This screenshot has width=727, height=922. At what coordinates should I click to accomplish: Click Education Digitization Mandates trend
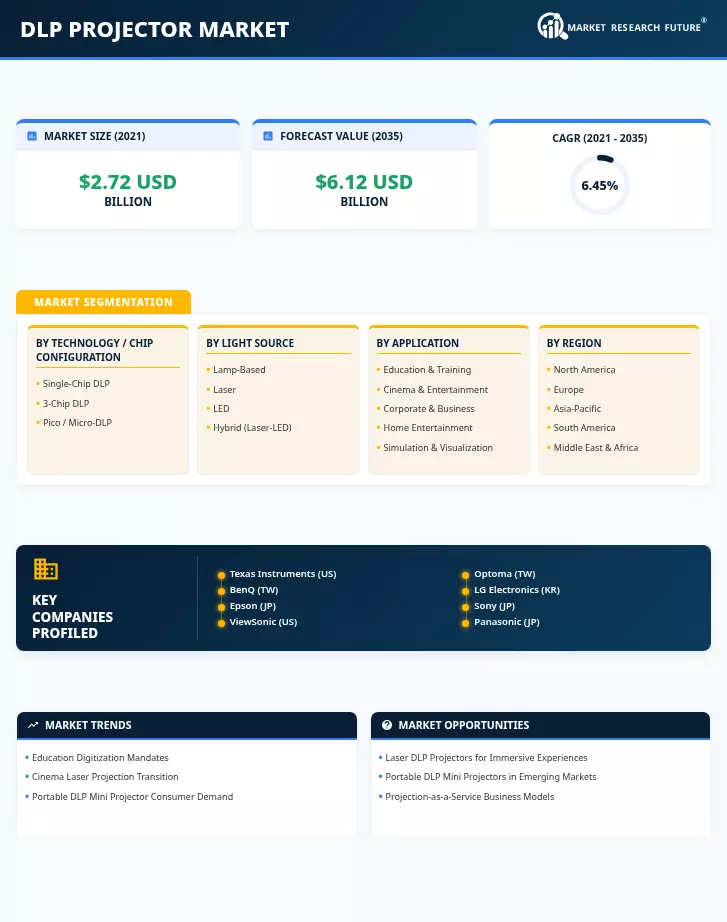[x=100, y=758]
